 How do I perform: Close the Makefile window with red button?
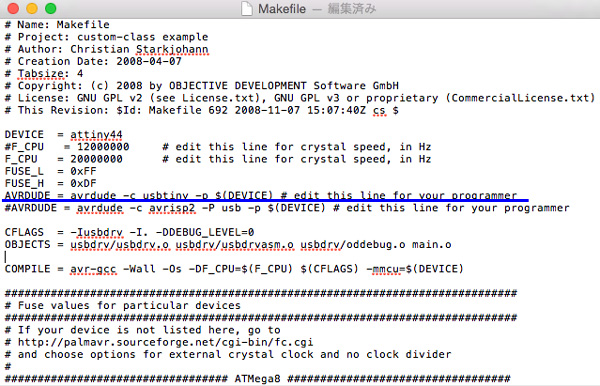coord(13,8)
